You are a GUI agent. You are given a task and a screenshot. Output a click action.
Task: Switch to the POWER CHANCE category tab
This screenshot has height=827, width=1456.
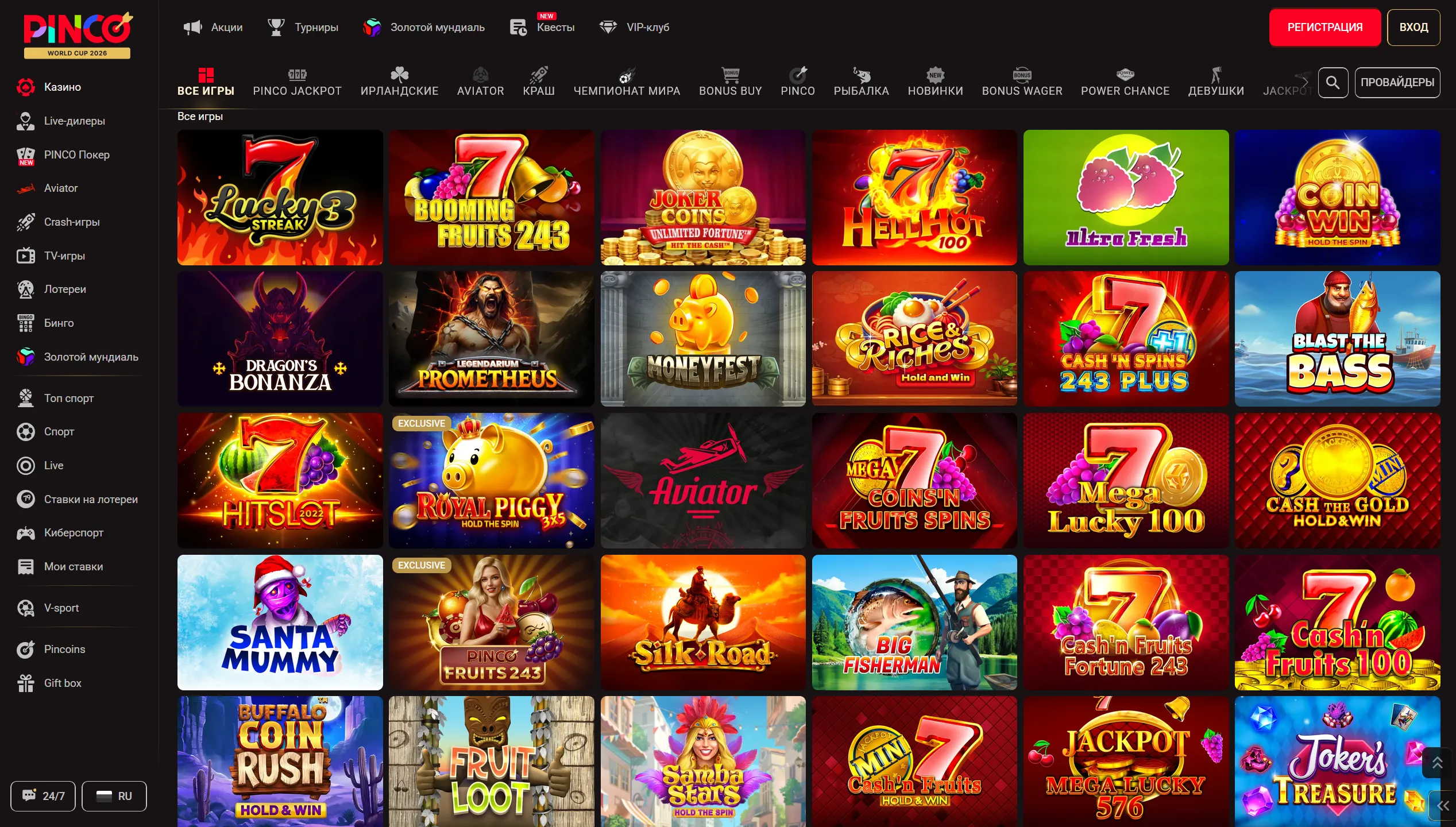coord(1125,82)
